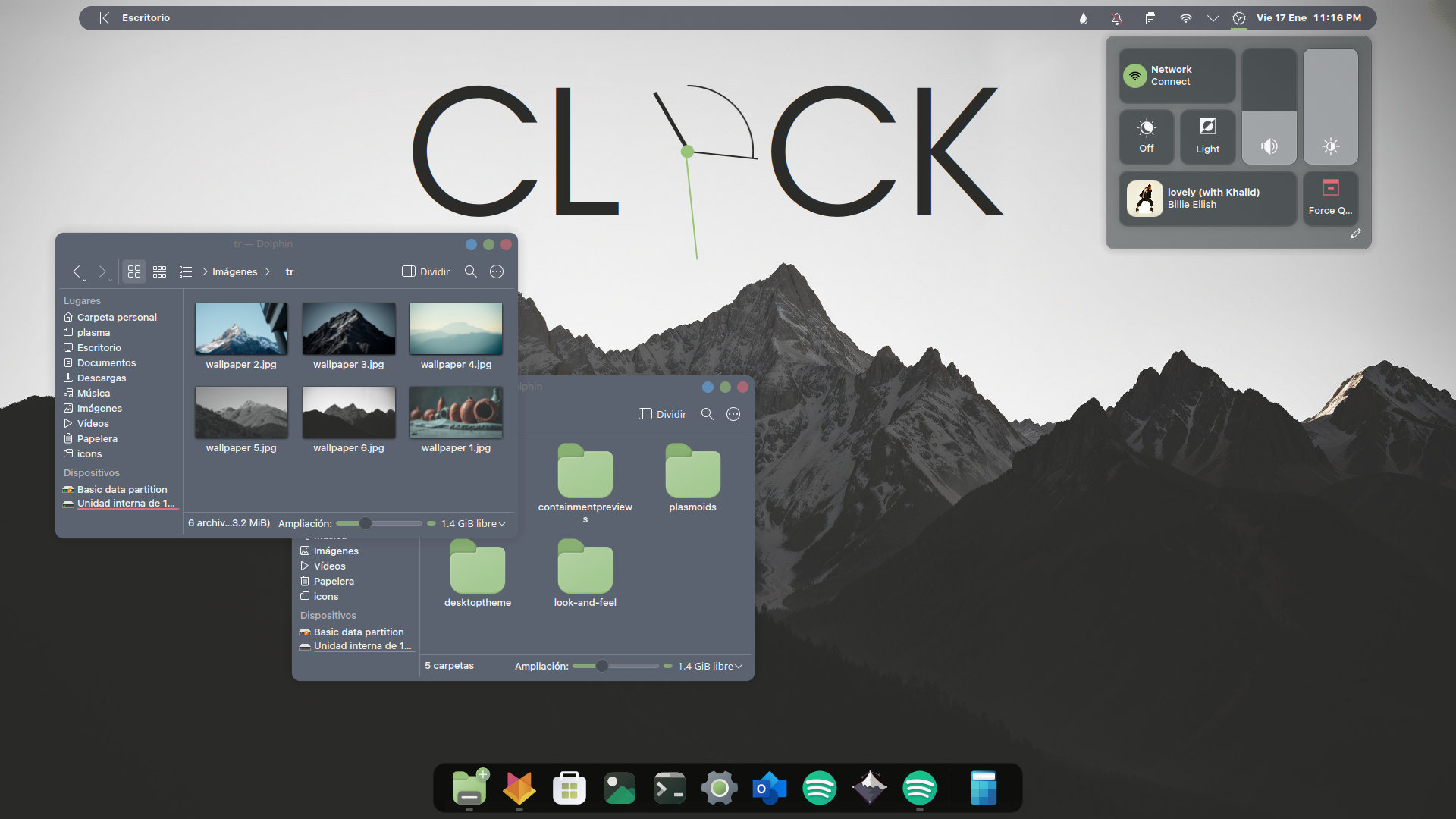Click the Force Quit tile
The width and height of the screenshot is (1456, 819).
pyautogui.click(x=1330, y=198)
